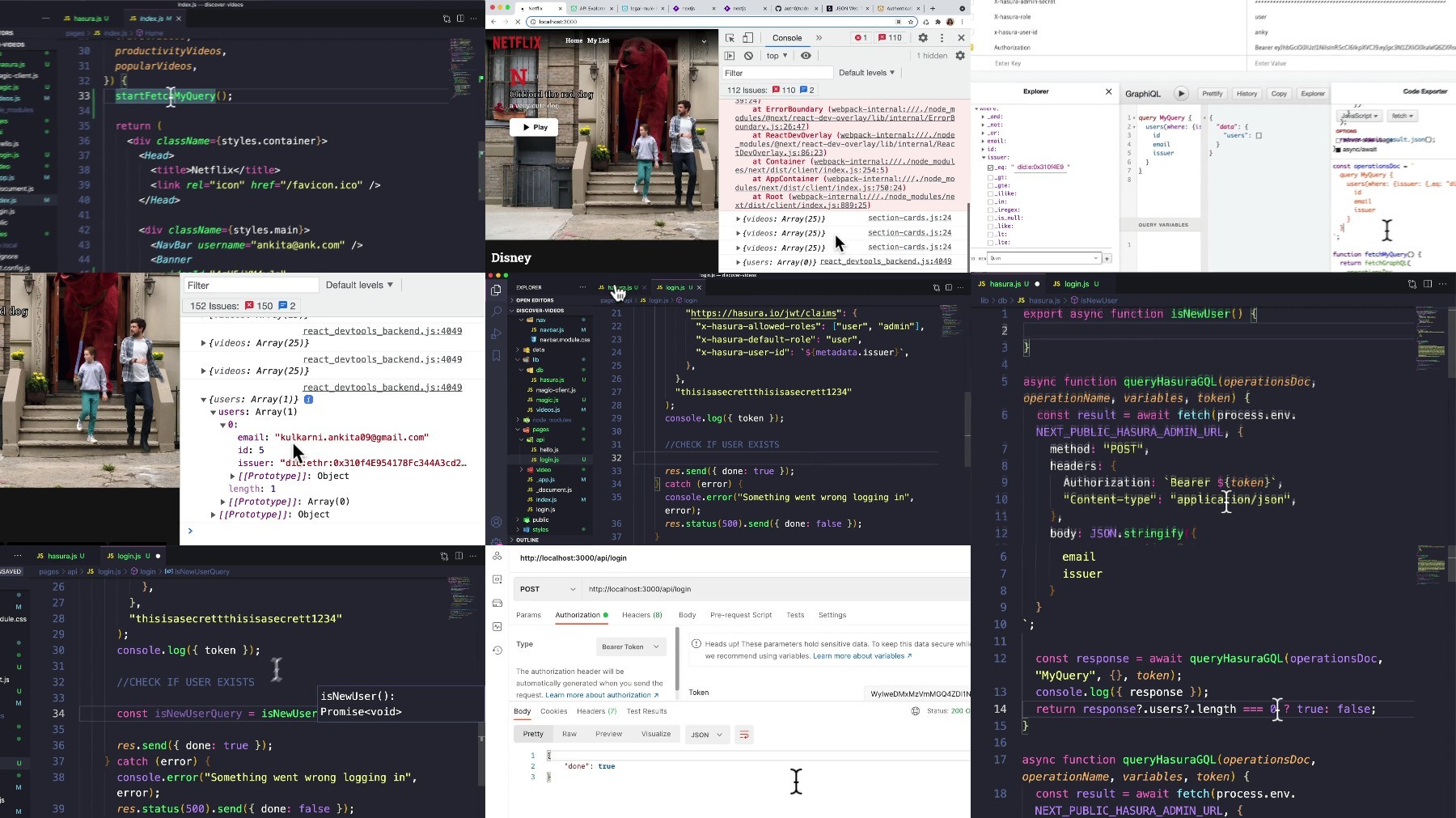Select the Console tab in DevTools
The image size is (1456, 818).
click(786, 38)
